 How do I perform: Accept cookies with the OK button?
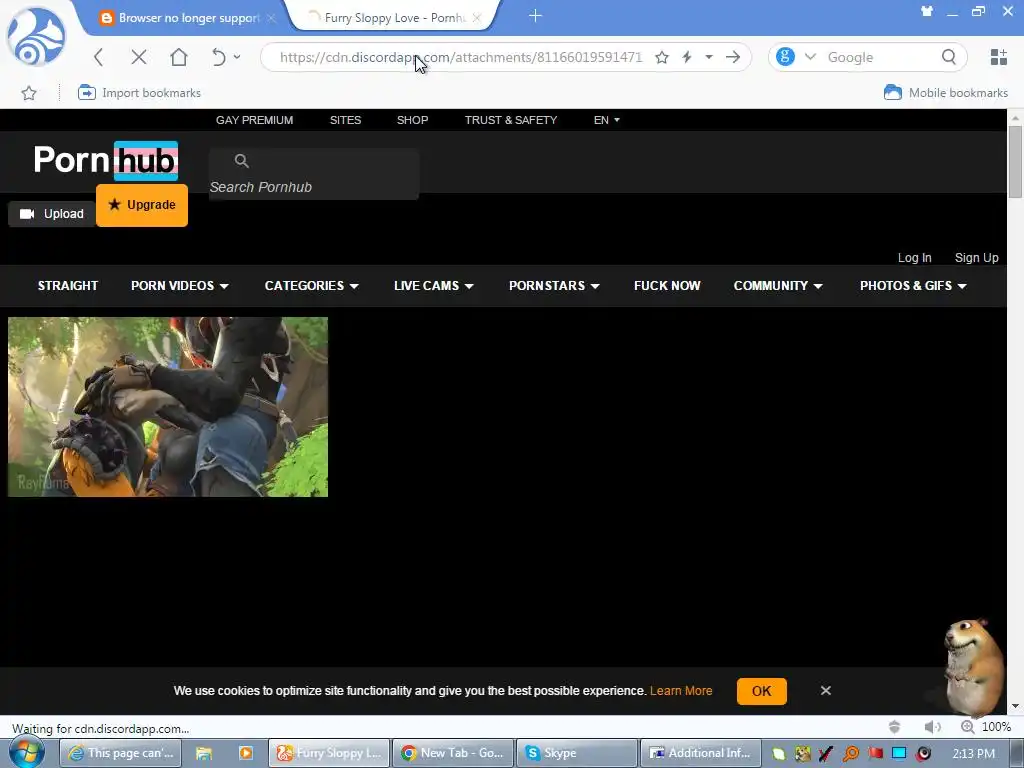(x=761, y=691)
